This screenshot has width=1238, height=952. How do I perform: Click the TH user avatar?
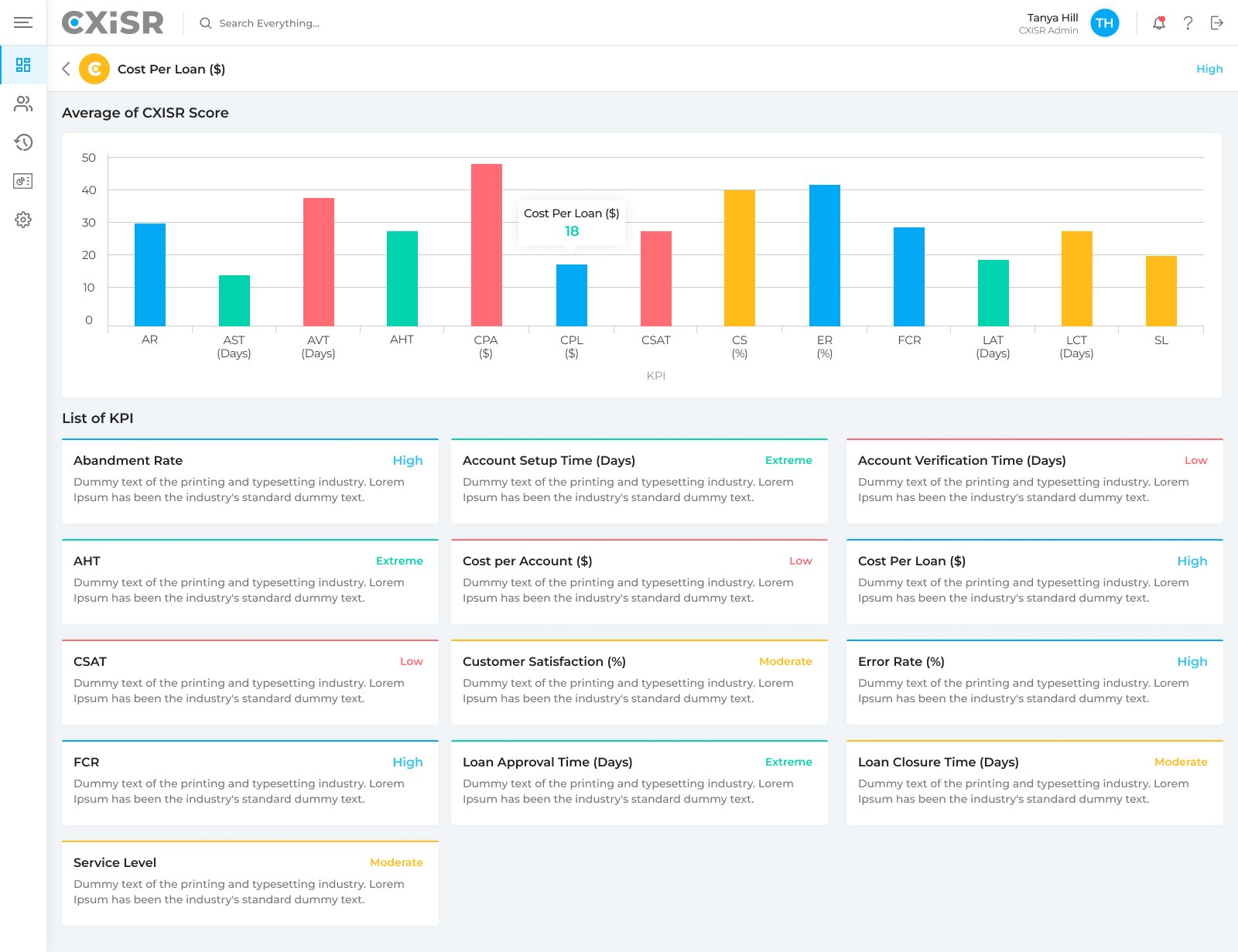[x=1104, y=23]
